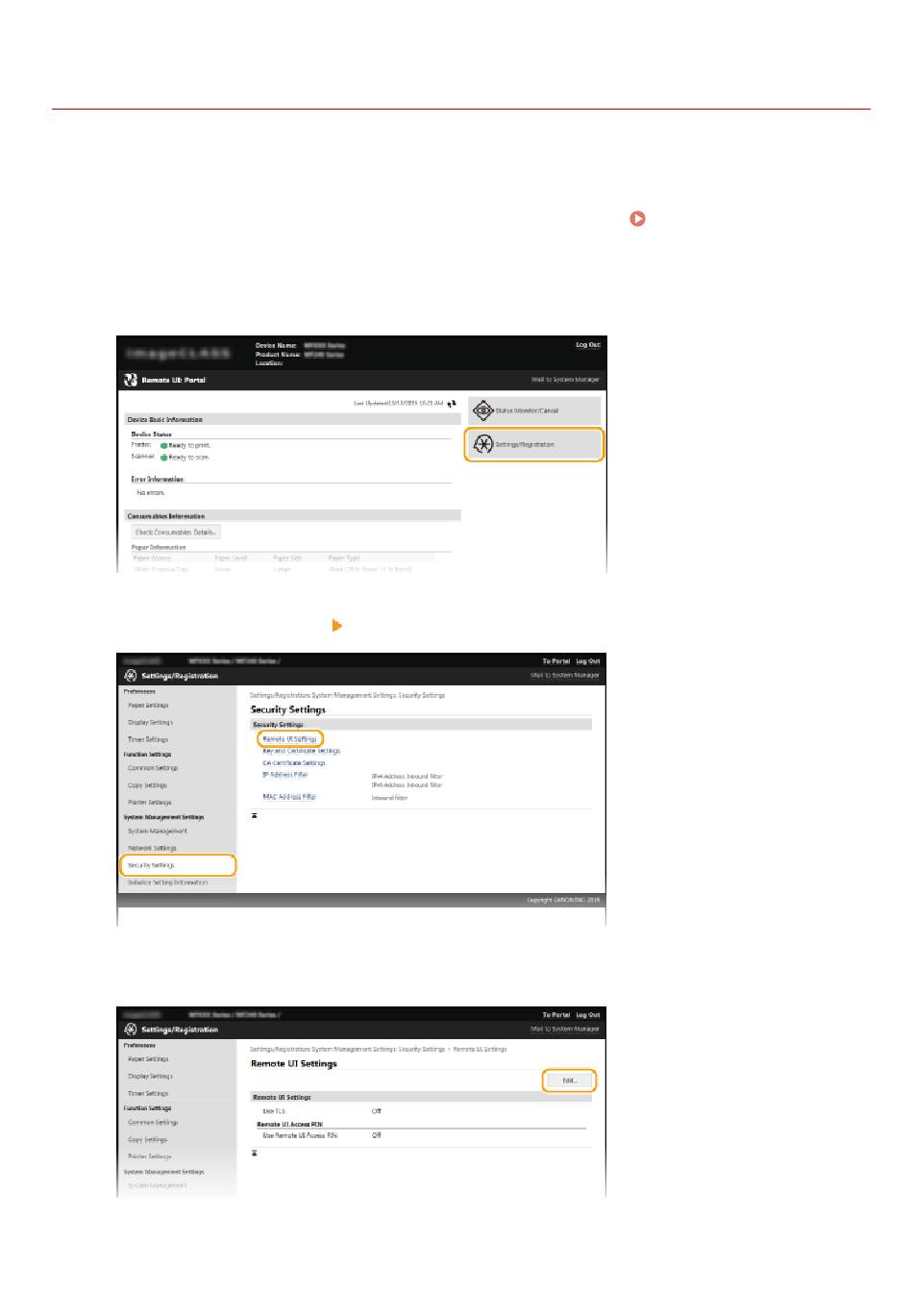Screen dimensions: 913x1316
Task: Click the Status Monitor/Cancel eye icon
Action: [483, 411]
